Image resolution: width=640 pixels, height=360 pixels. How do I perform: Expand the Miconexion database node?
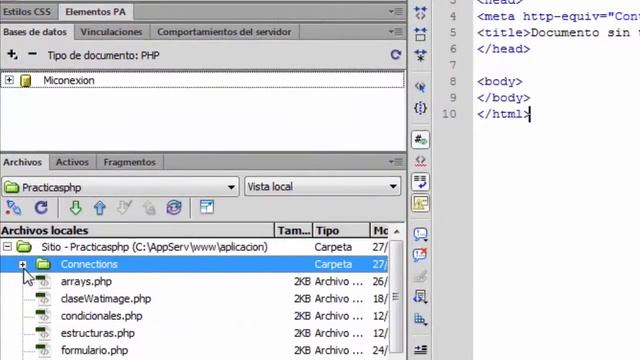tap(9, 80)
